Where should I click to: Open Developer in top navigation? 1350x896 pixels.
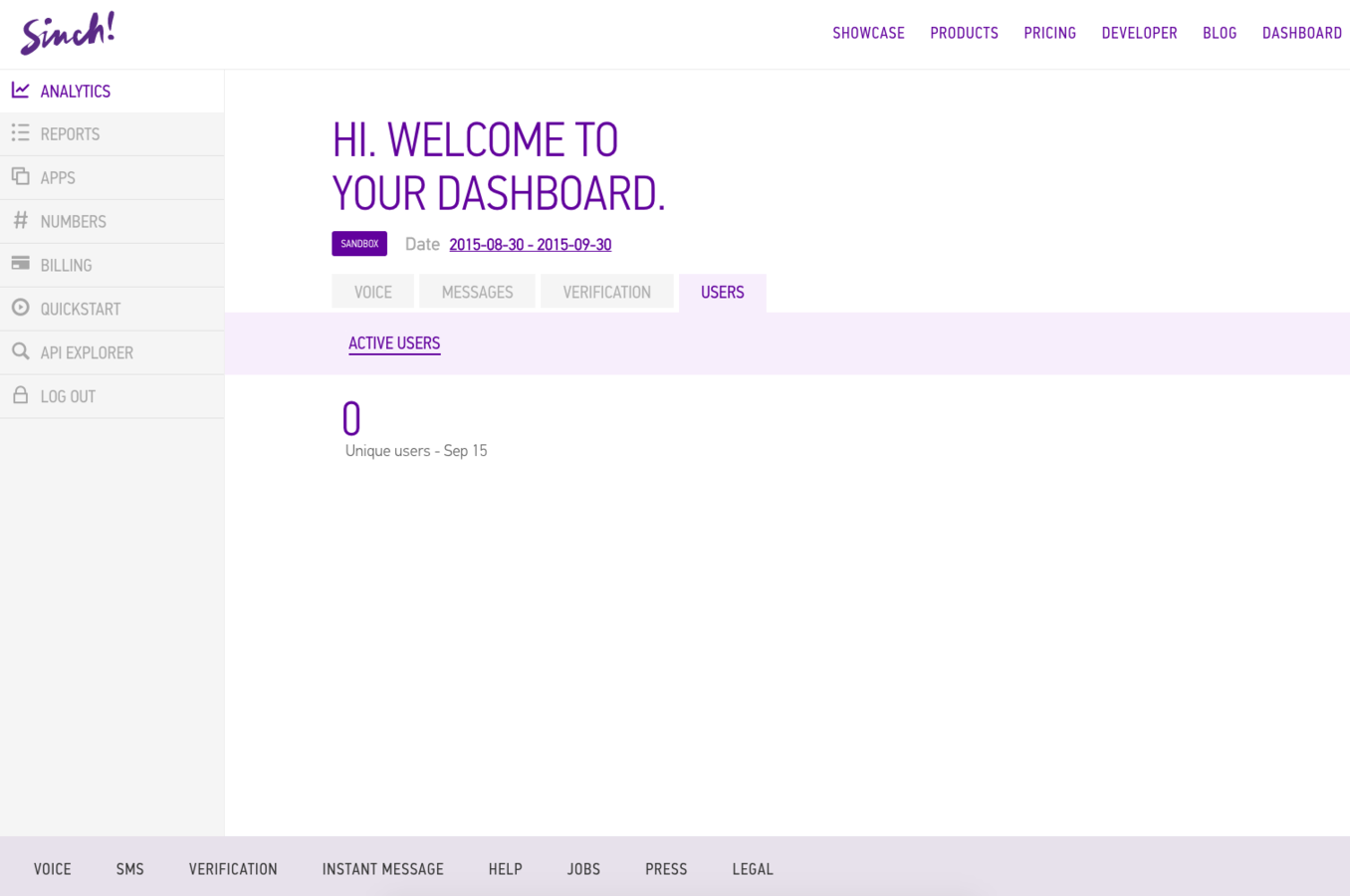1139,33
